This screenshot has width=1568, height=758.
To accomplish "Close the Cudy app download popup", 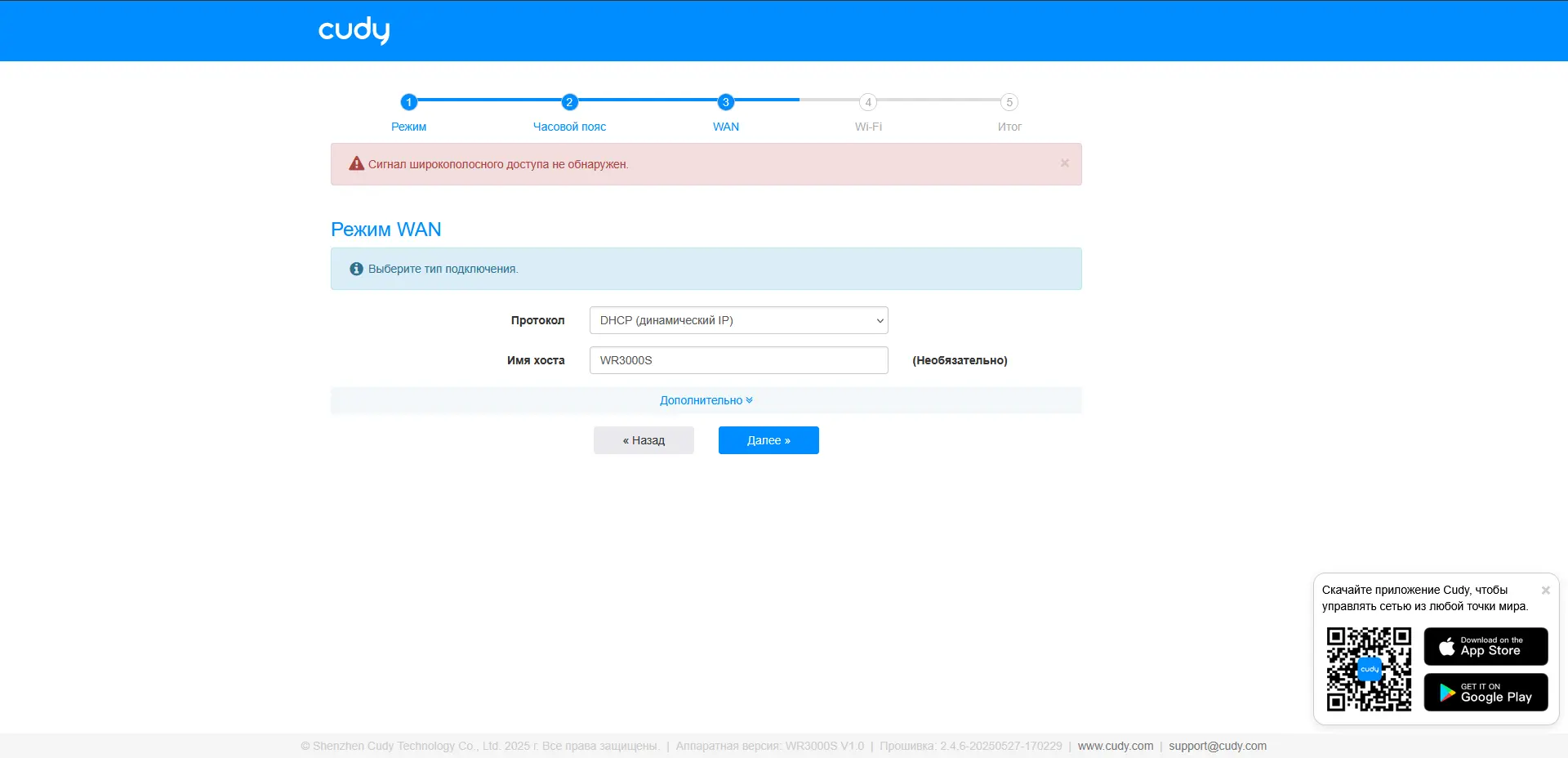I will click(x=1545, y=591).
